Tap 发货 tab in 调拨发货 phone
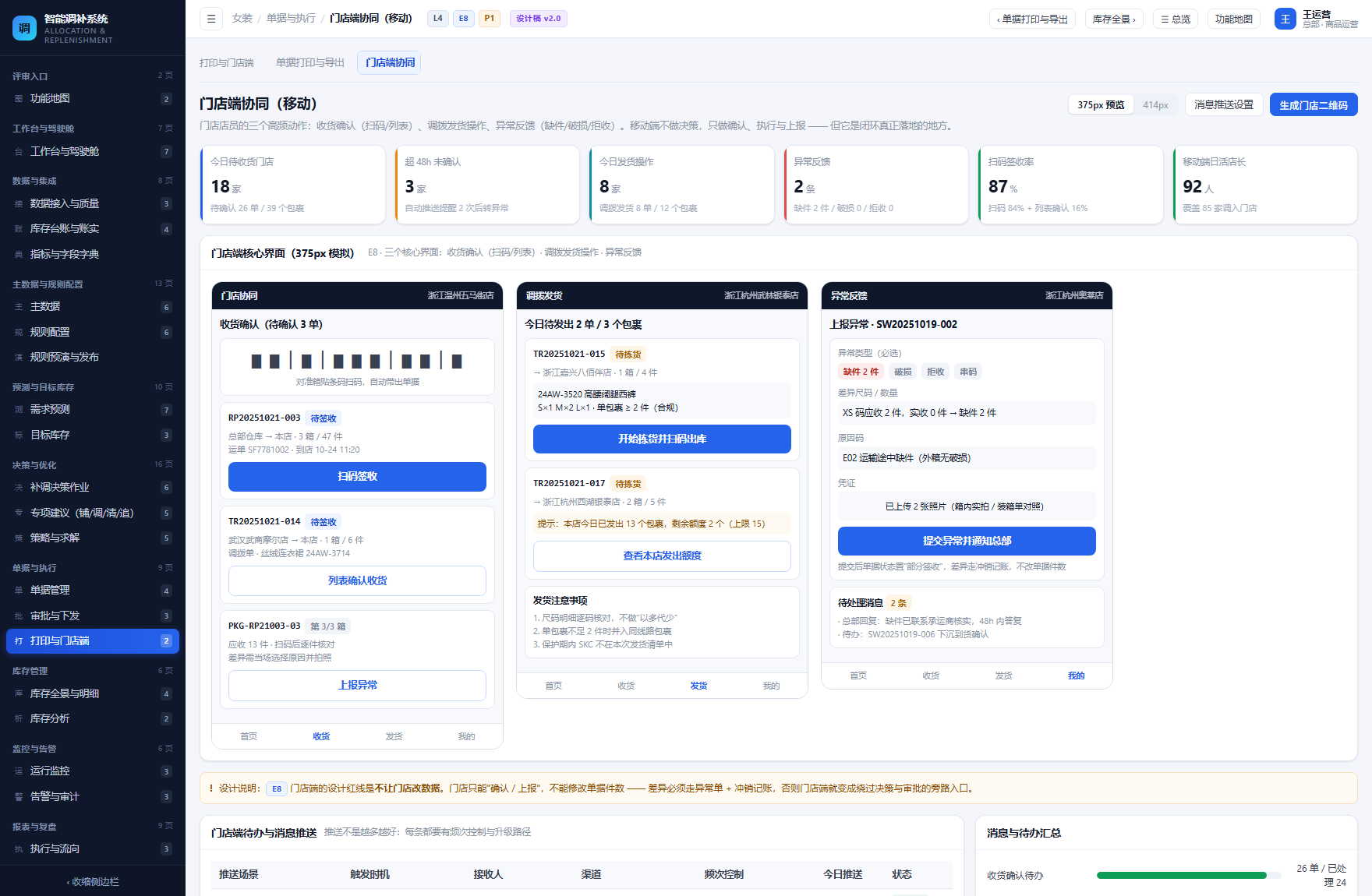The height and width of the screenshot is (896, 1372). [x=698, y=686]
